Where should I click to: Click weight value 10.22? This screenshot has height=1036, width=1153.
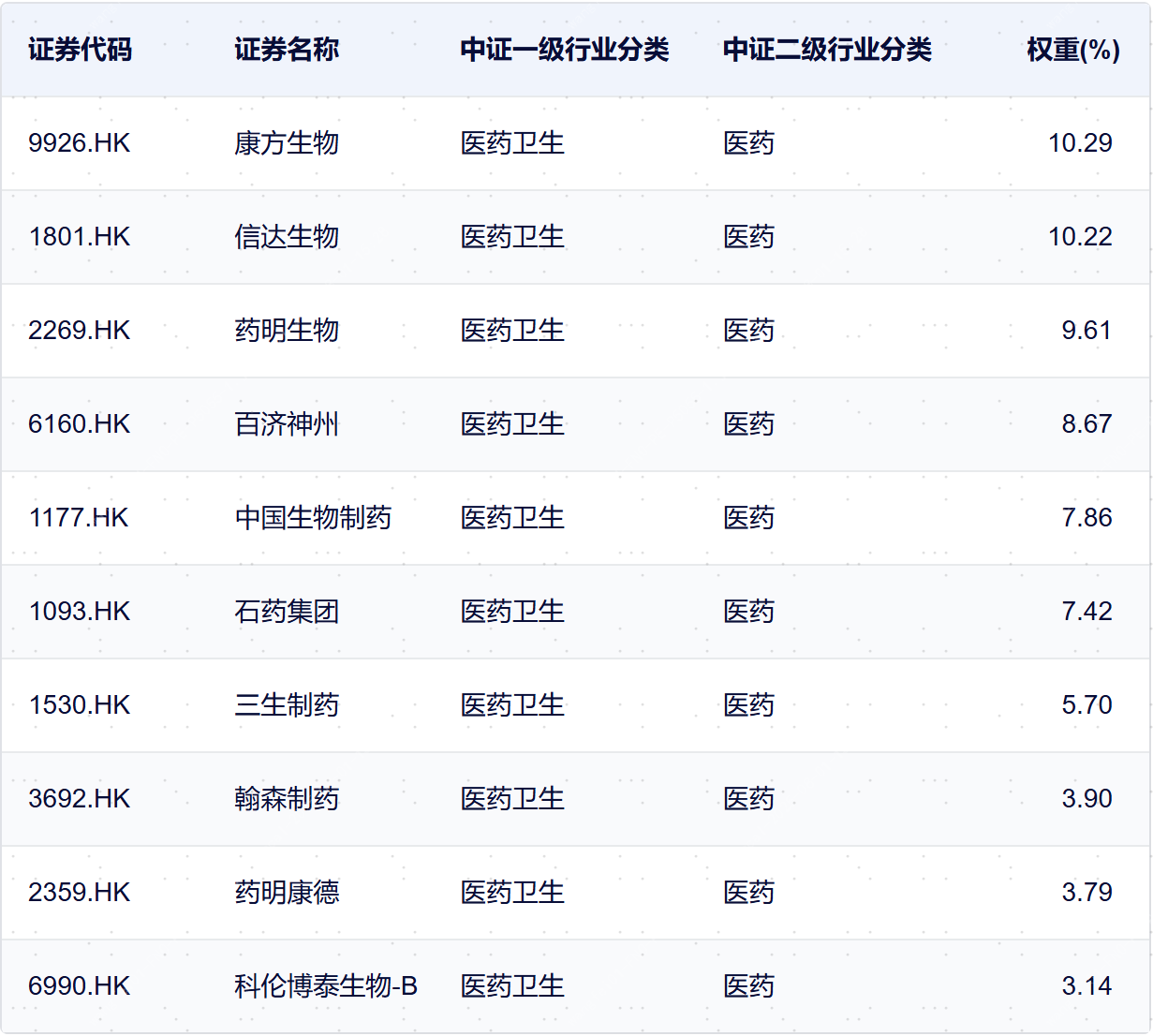(1080, 237)
